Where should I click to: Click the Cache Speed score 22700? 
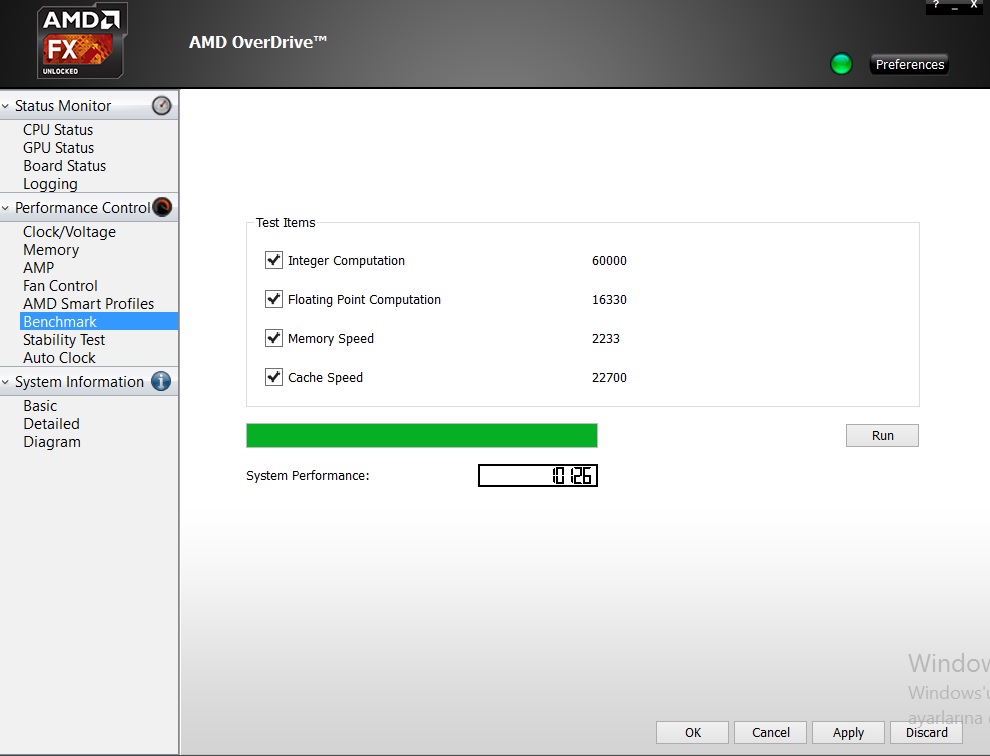pos(609,378)
